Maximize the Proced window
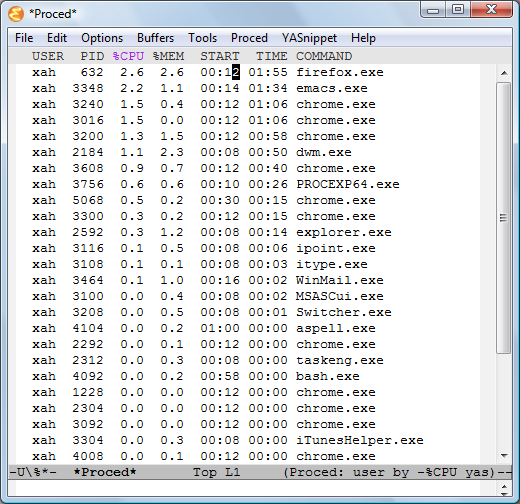 pos(458,9)
